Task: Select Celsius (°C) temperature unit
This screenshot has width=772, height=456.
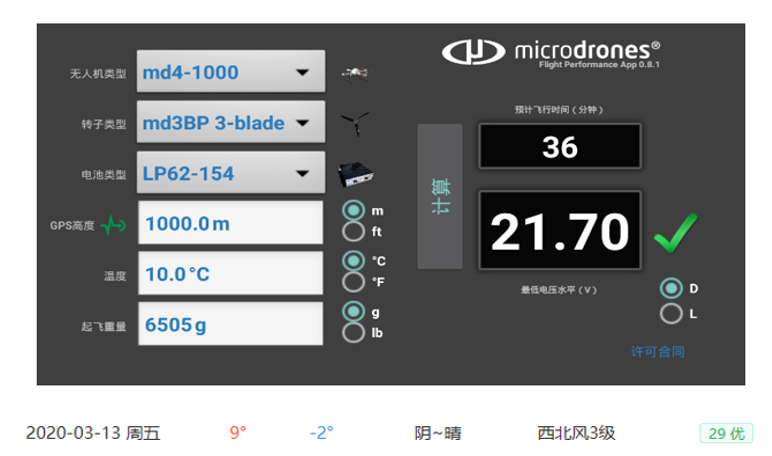Action: click(x=353, y=260)
